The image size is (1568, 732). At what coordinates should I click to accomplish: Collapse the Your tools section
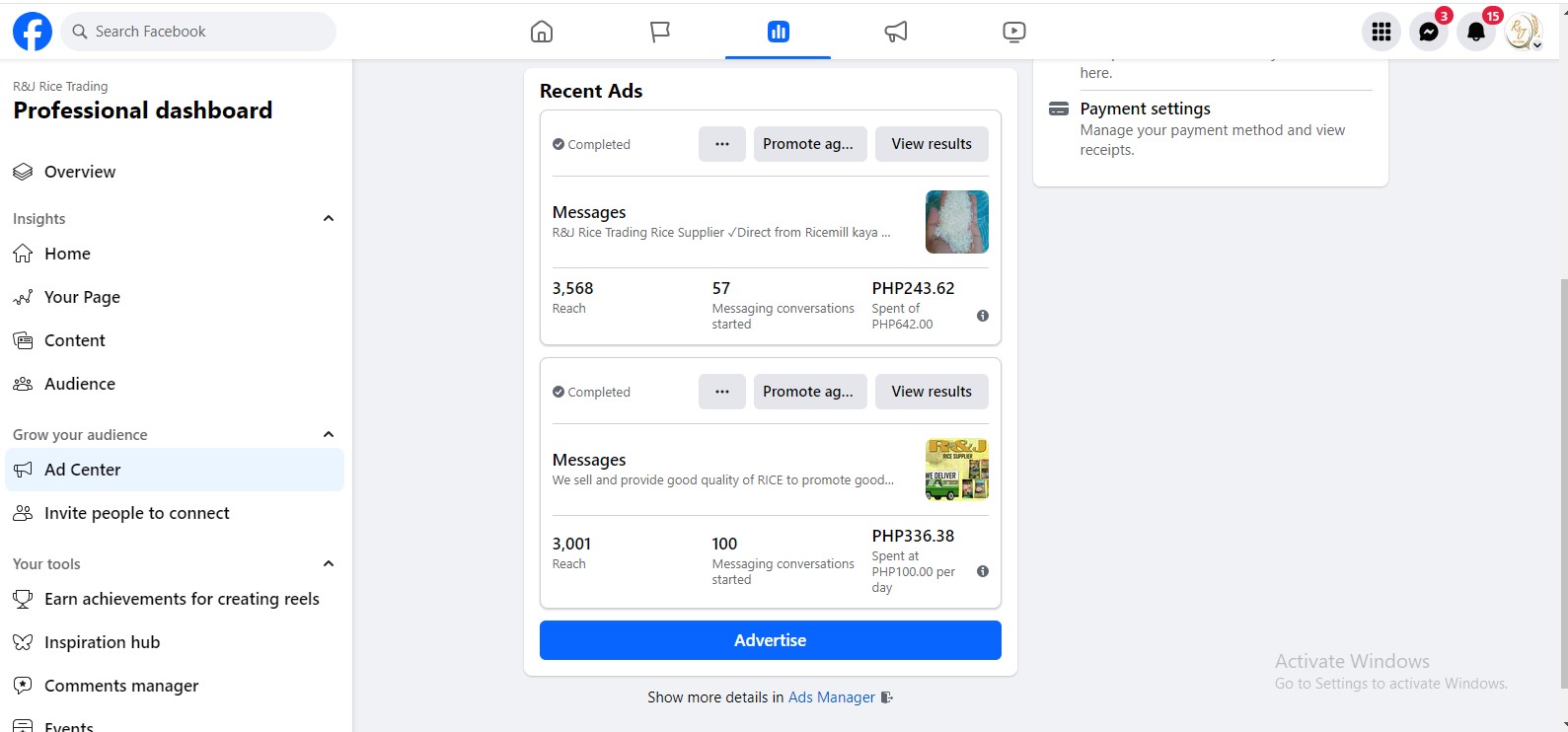tap(329, 563)
